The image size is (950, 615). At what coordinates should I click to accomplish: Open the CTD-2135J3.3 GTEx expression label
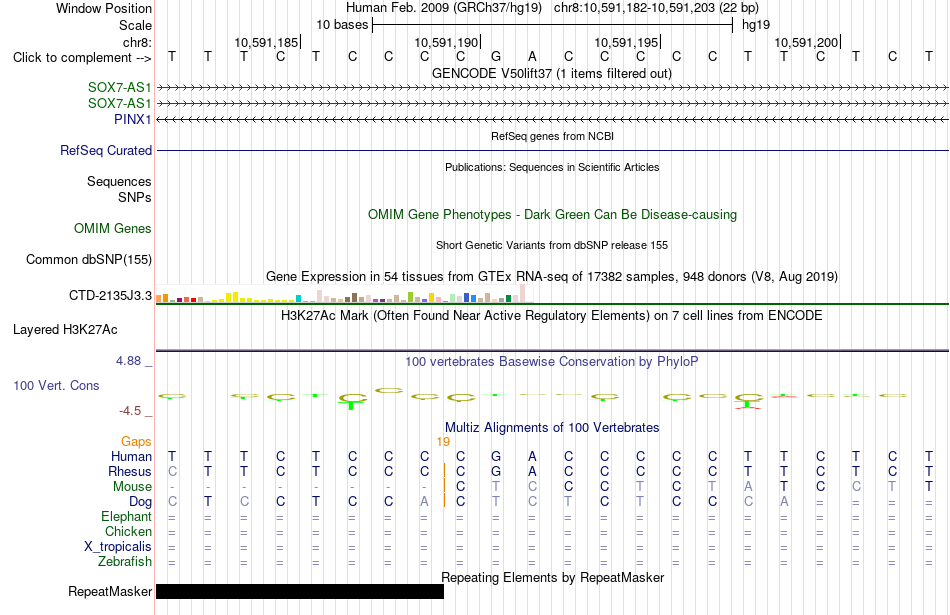coord(110,296)
